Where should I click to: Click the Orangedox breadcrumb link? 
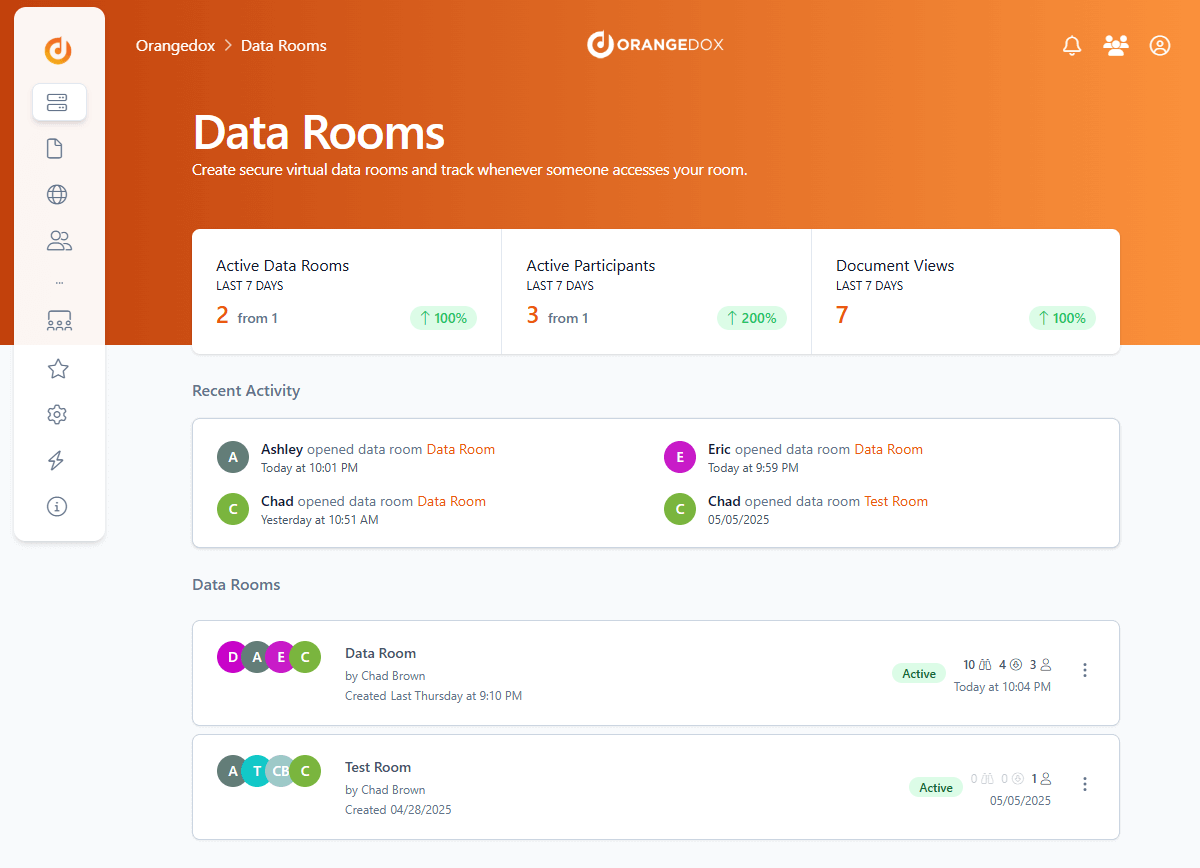click(x=175, y=45)
